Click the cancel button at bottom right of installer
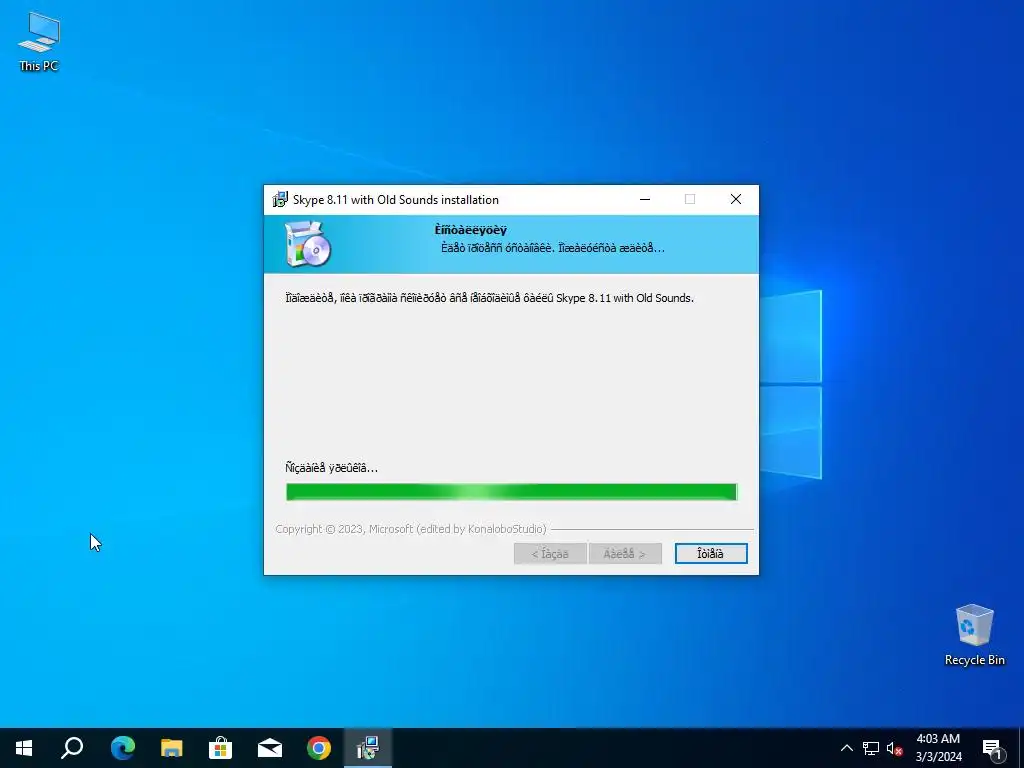The width and height of the screenshot is (1024, 768). 711,553
